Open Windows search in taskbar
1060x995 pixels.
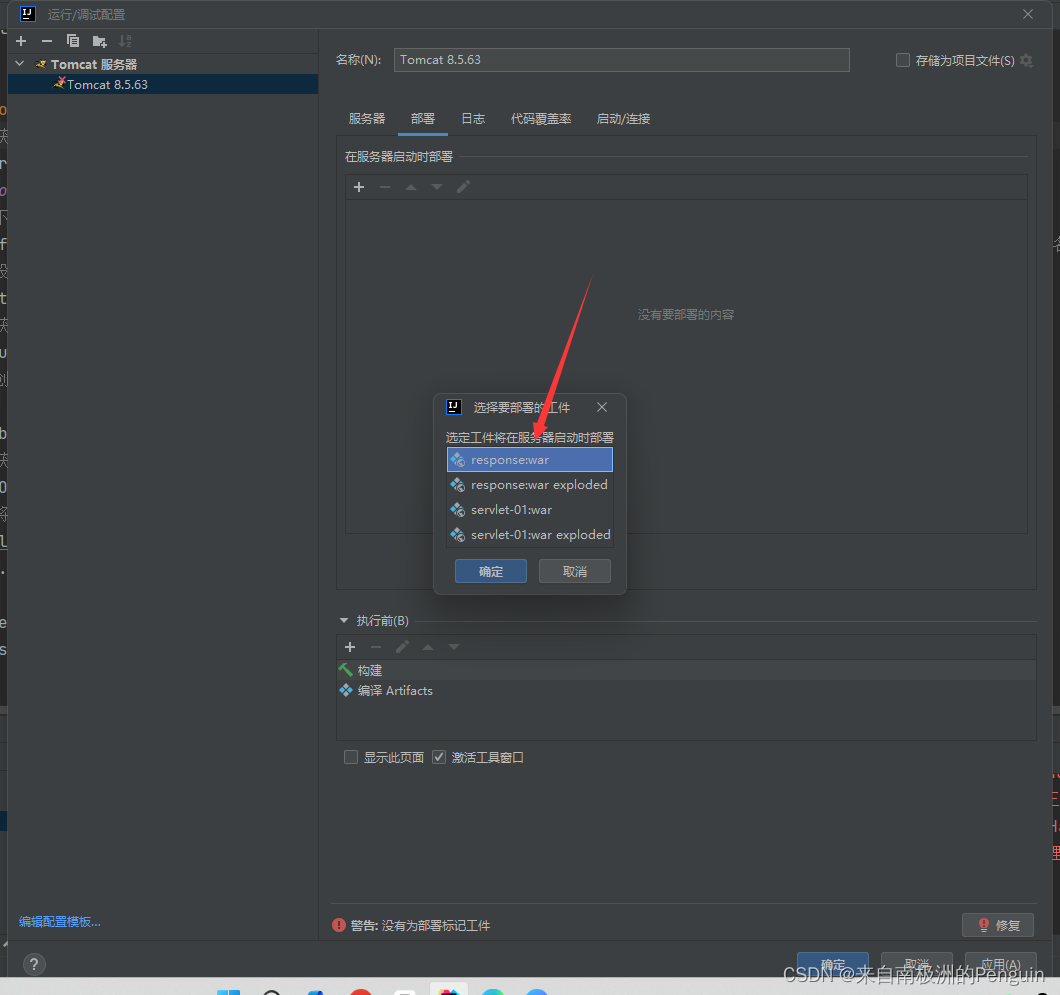(x=272, y=992)
